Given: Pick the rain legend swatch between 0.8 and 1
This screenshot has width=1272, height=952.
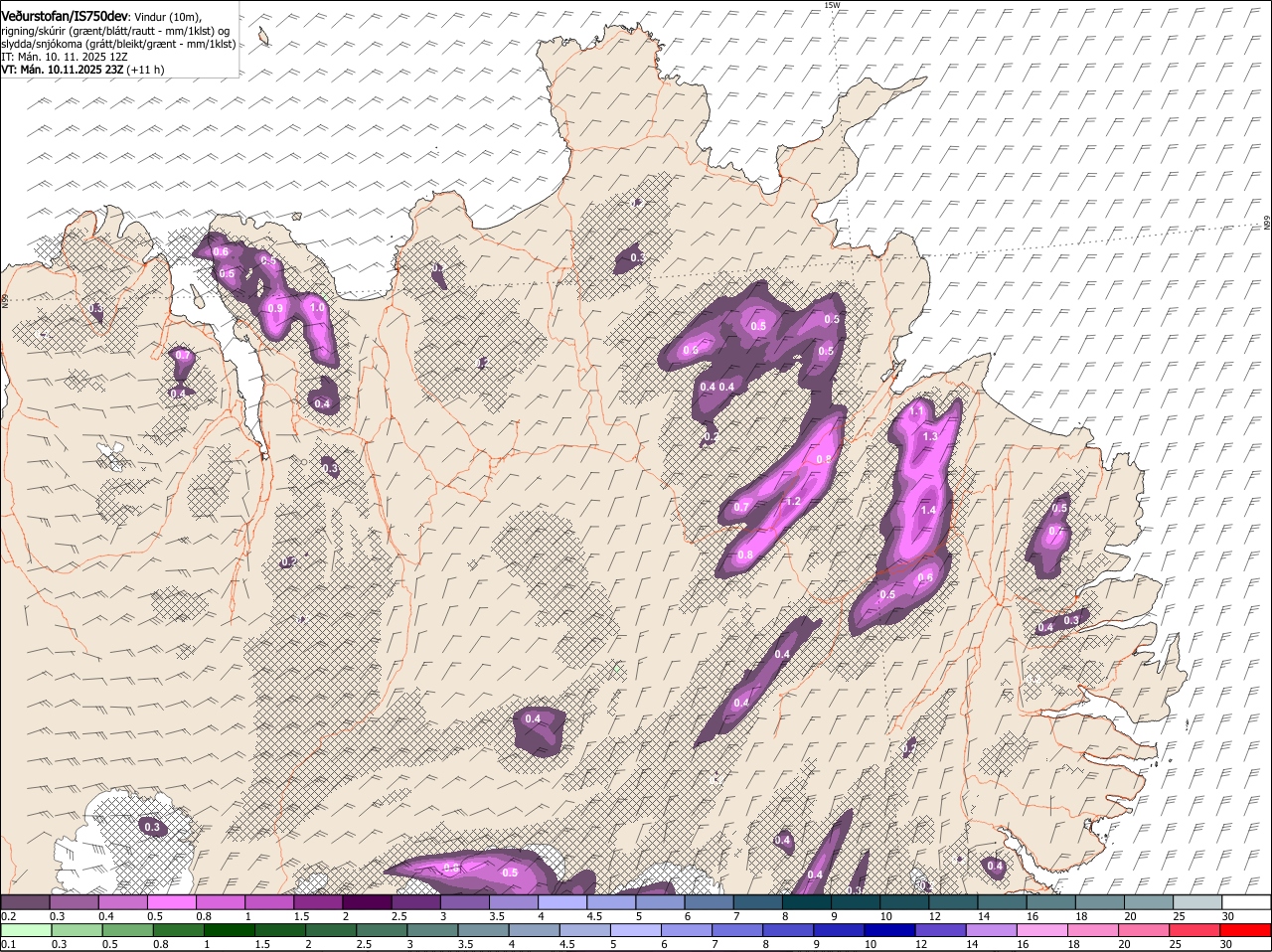Looking at the screenshot, I should tap(179, 930).
